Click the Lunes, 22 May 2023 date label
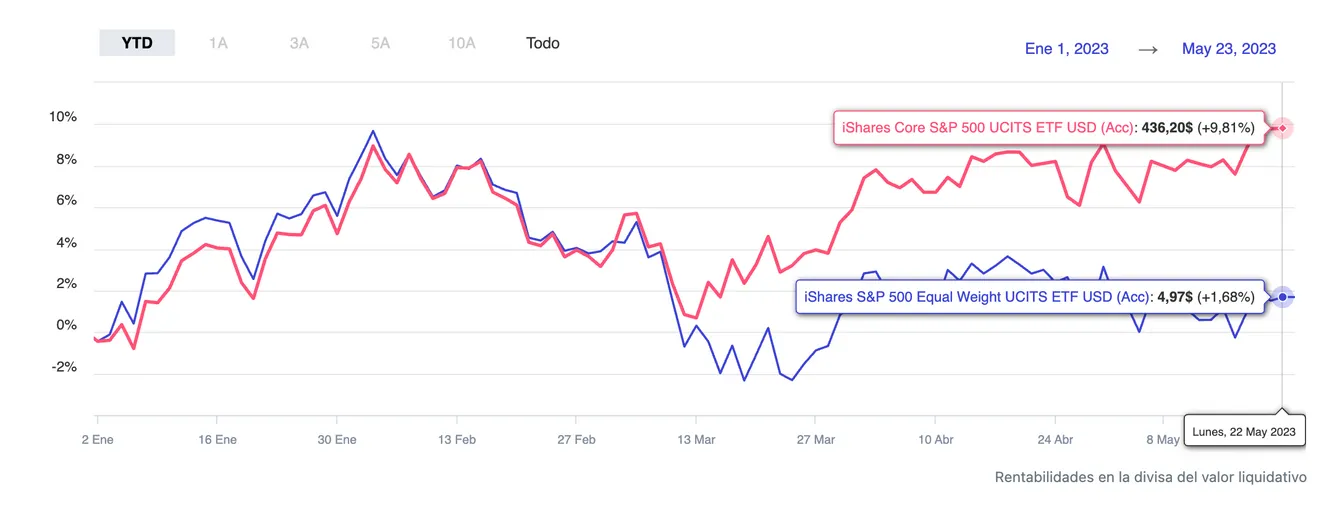This screenshot has width=1332, height=507. point(1243,432)
